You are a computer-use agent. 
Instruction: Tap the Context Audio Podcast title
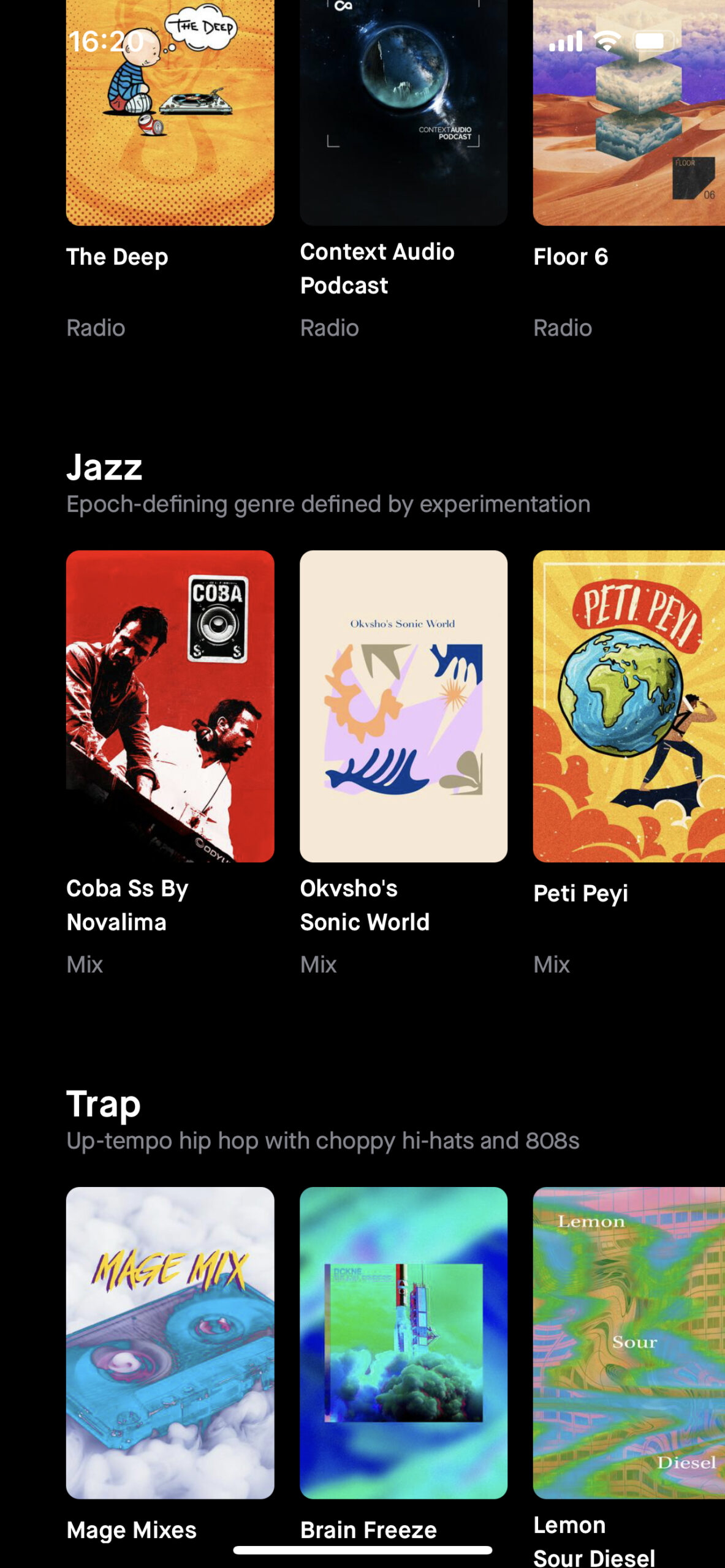tap(377, 268)
